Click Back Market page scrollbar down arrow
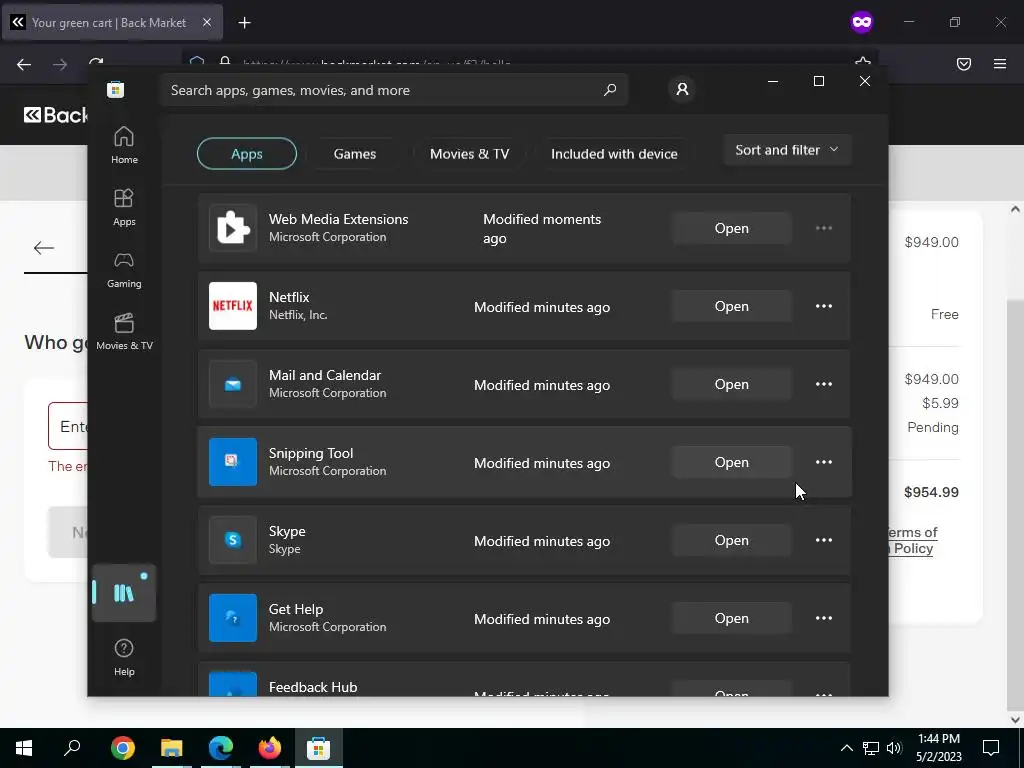 coord(1015,720)
